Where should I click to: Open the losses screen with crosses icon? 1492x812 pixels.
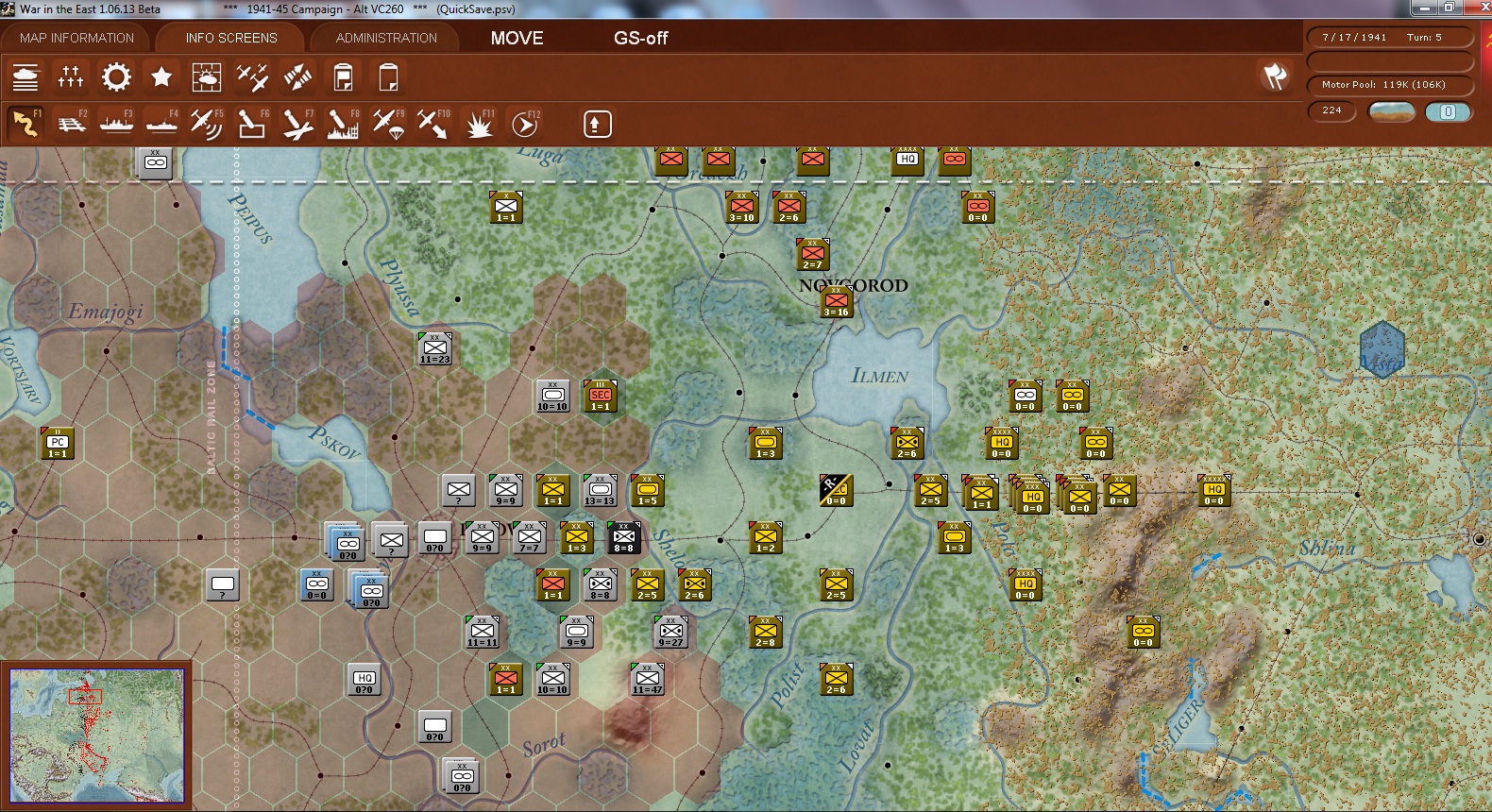(x=71, y=76)
